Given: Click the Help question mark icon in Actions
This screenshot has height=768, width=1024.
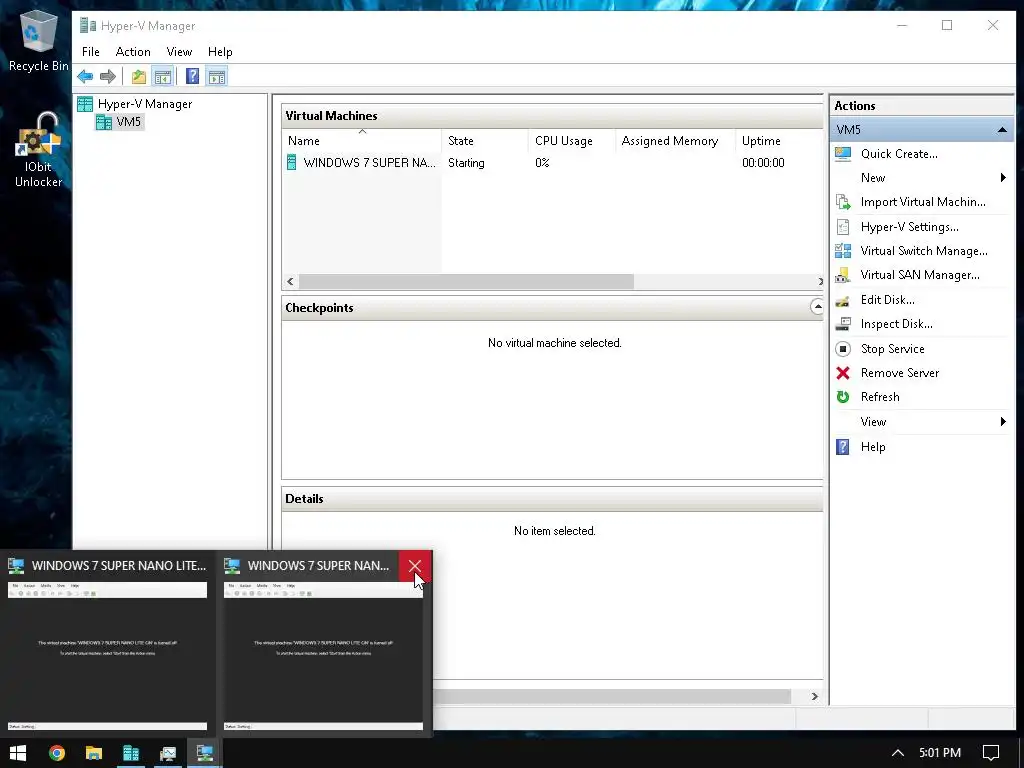Looking at the screenshot, I should [843, 447].
